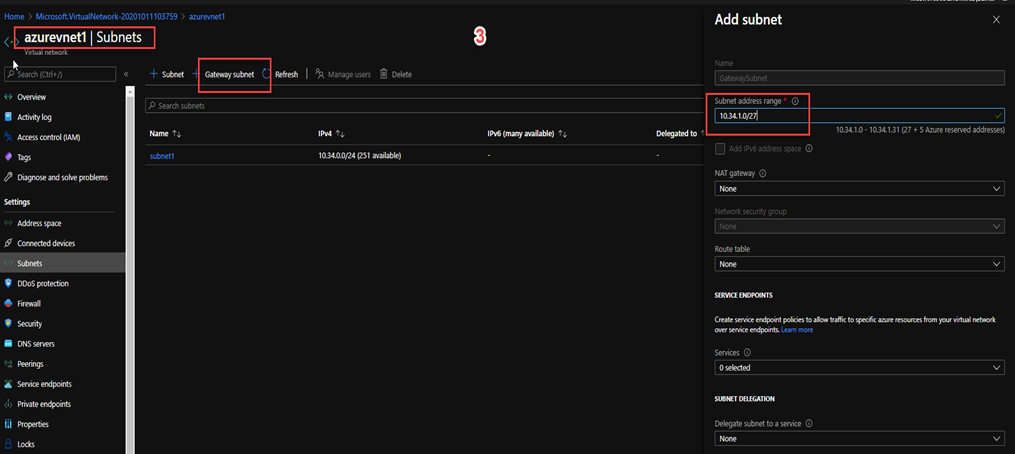Screen dimensions: 1015x454
Task: Click the Home breadcrumb link
Action: tap(13, 16)
